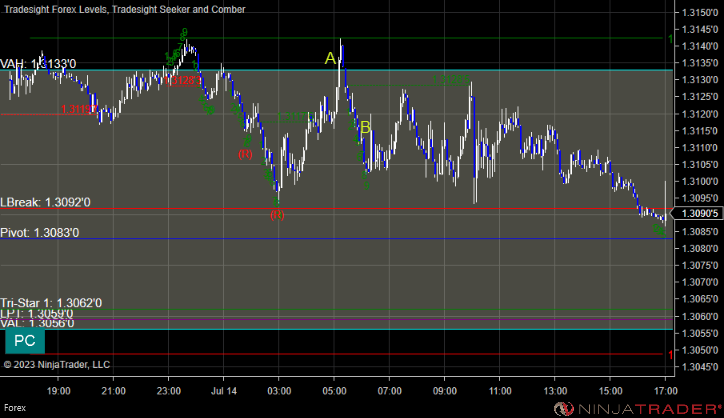Click the current price marker 1.3090'5
Screen dimensions: 724x418
pyautogui.click(x=697, y=213)
